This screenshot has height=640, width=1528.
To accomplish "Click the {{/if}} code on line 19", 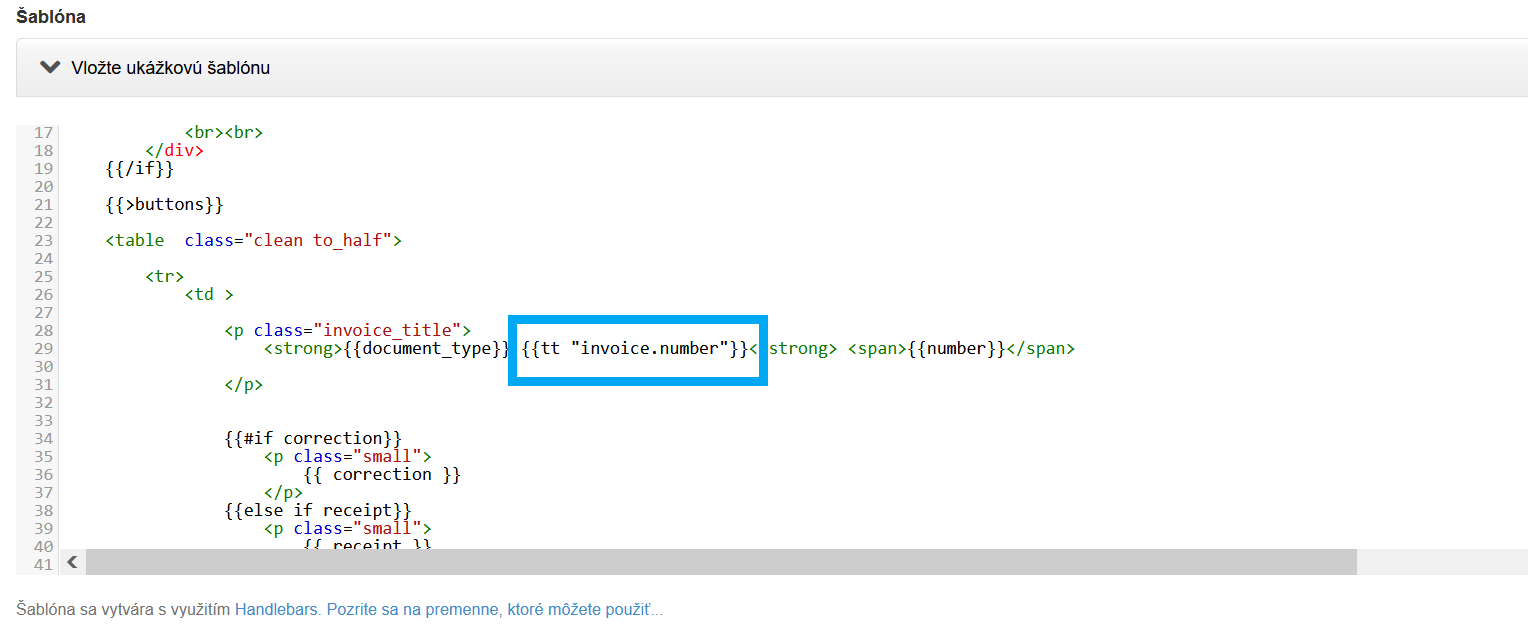I will pos(139,169).
